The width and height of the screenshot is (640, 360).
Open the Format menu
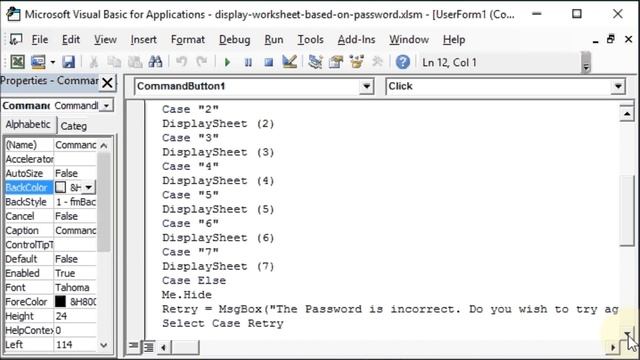click(x=188, y=40)
